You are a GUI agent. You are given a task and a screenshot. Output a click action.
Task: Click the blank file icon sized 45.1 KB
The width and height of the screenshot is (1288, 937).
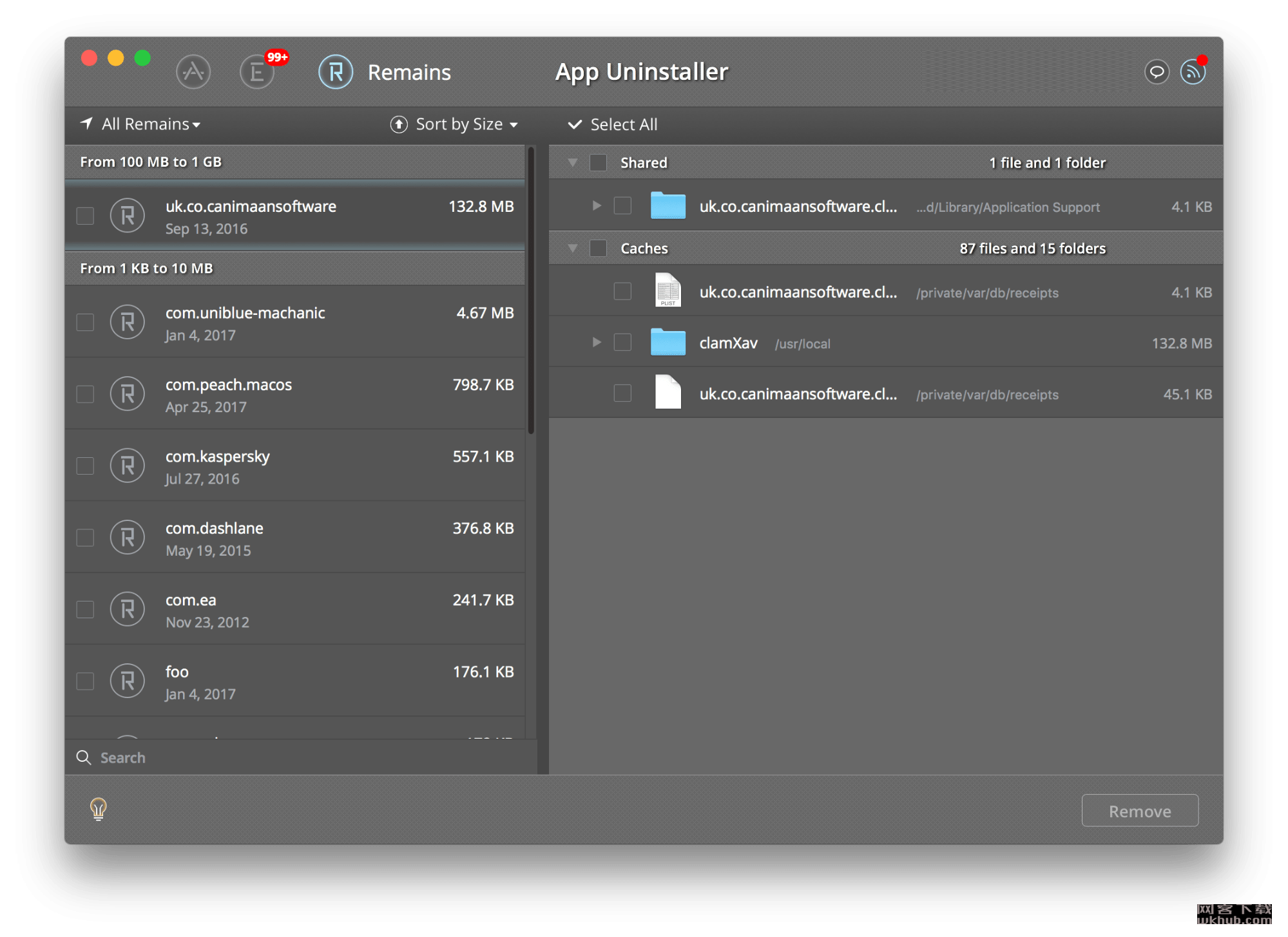(x=668, y=392)
